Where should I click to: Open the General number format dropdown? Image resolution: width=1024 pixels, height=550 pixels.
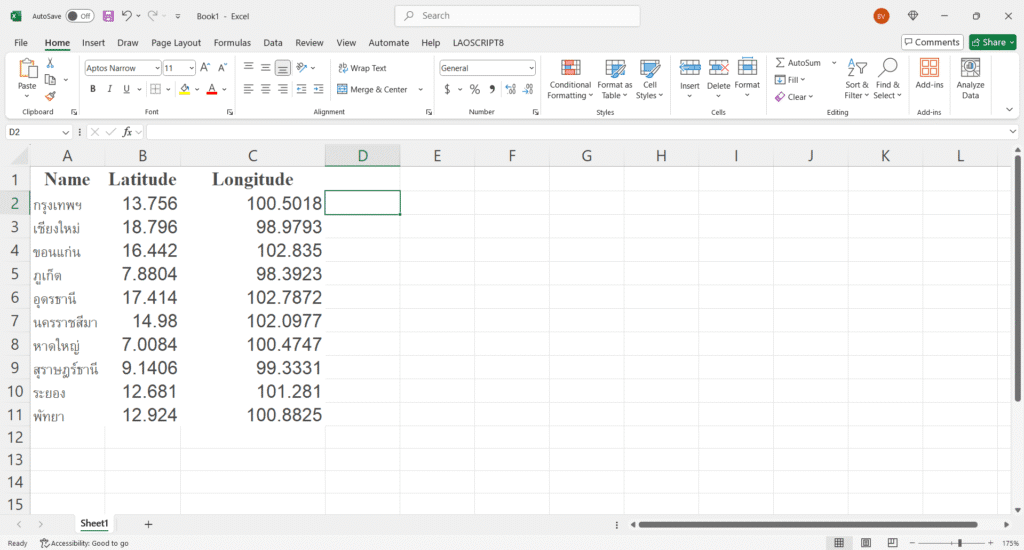click(531, 68)
